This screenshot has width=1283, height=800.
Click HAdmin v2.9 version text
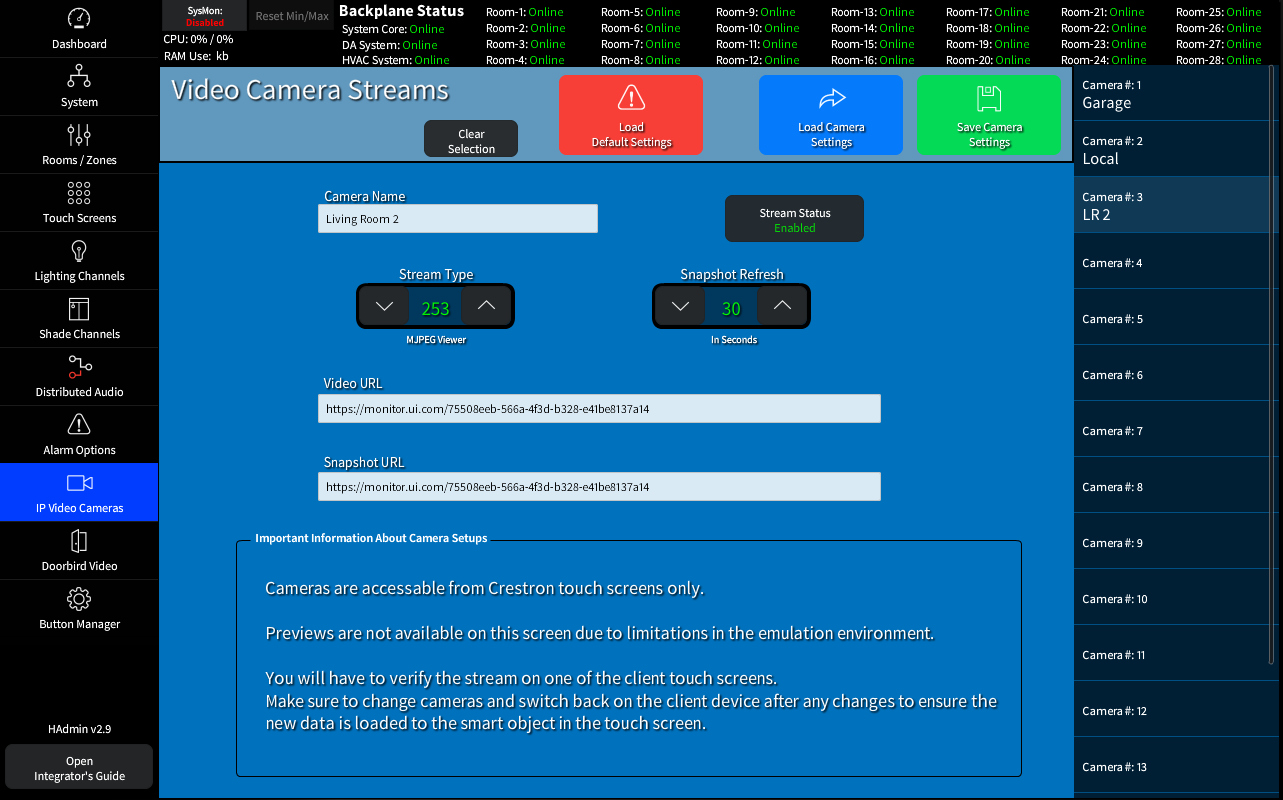[x=79, y=729]
